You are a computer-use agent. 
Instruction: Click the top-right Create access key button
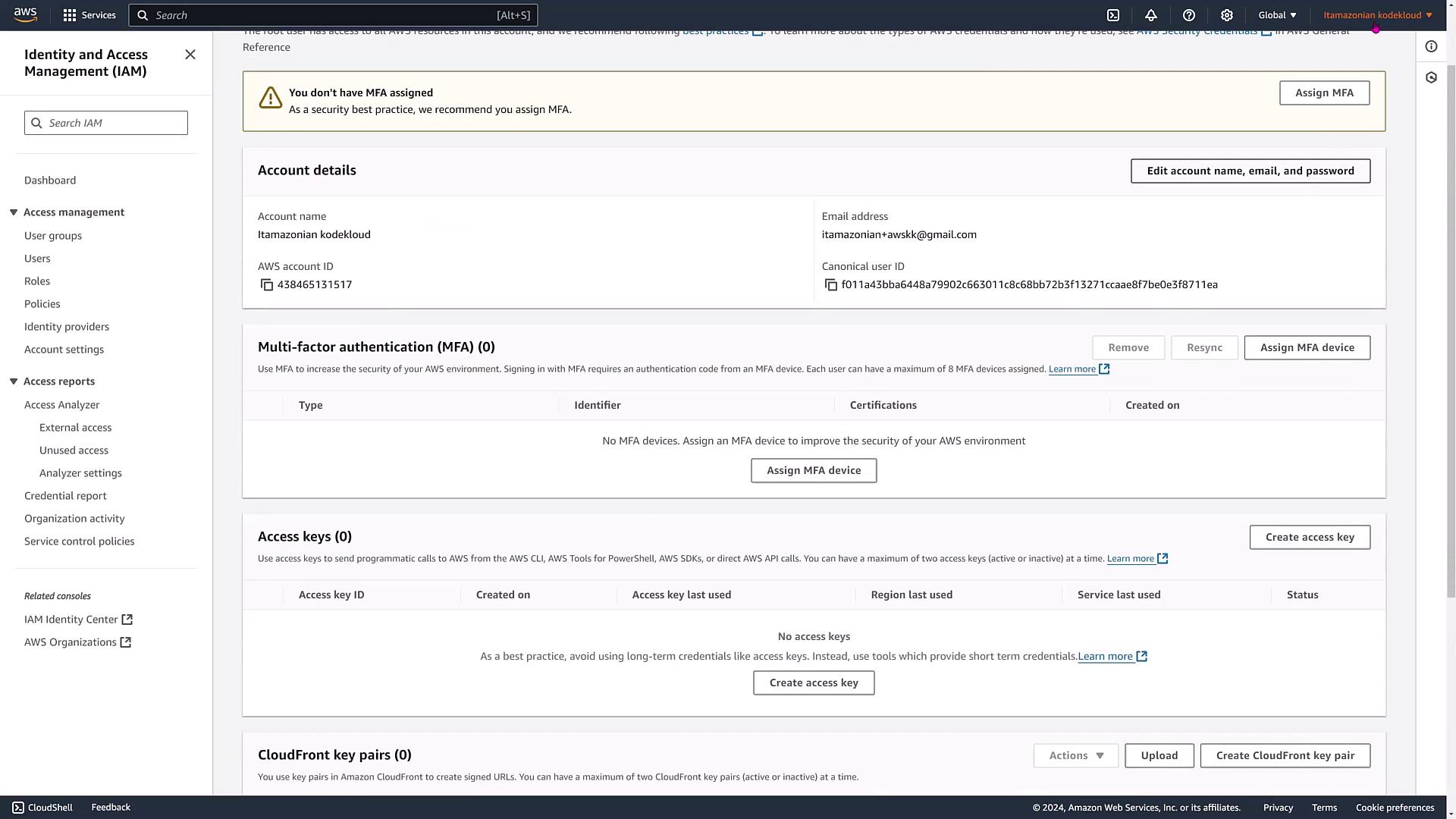pos(1310,537)
